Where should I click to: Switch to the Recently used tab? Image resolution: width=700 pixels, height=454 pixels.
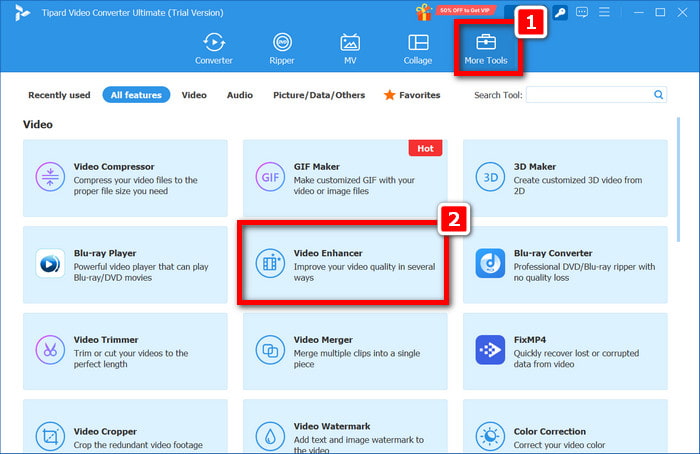coord(59,95)
